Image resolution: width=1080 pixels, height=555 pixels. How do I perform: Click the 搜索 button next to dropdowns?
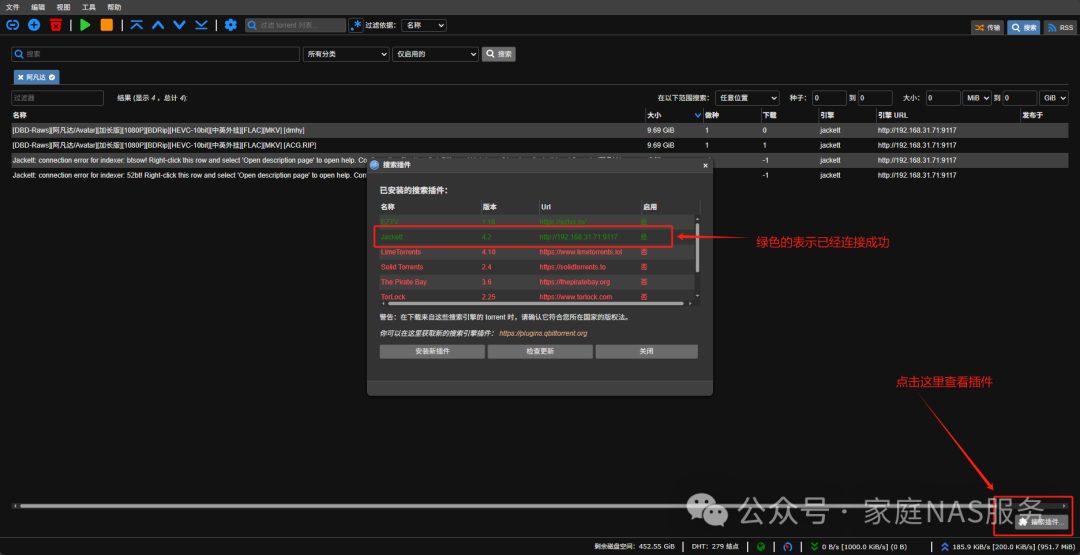(499, 54)
